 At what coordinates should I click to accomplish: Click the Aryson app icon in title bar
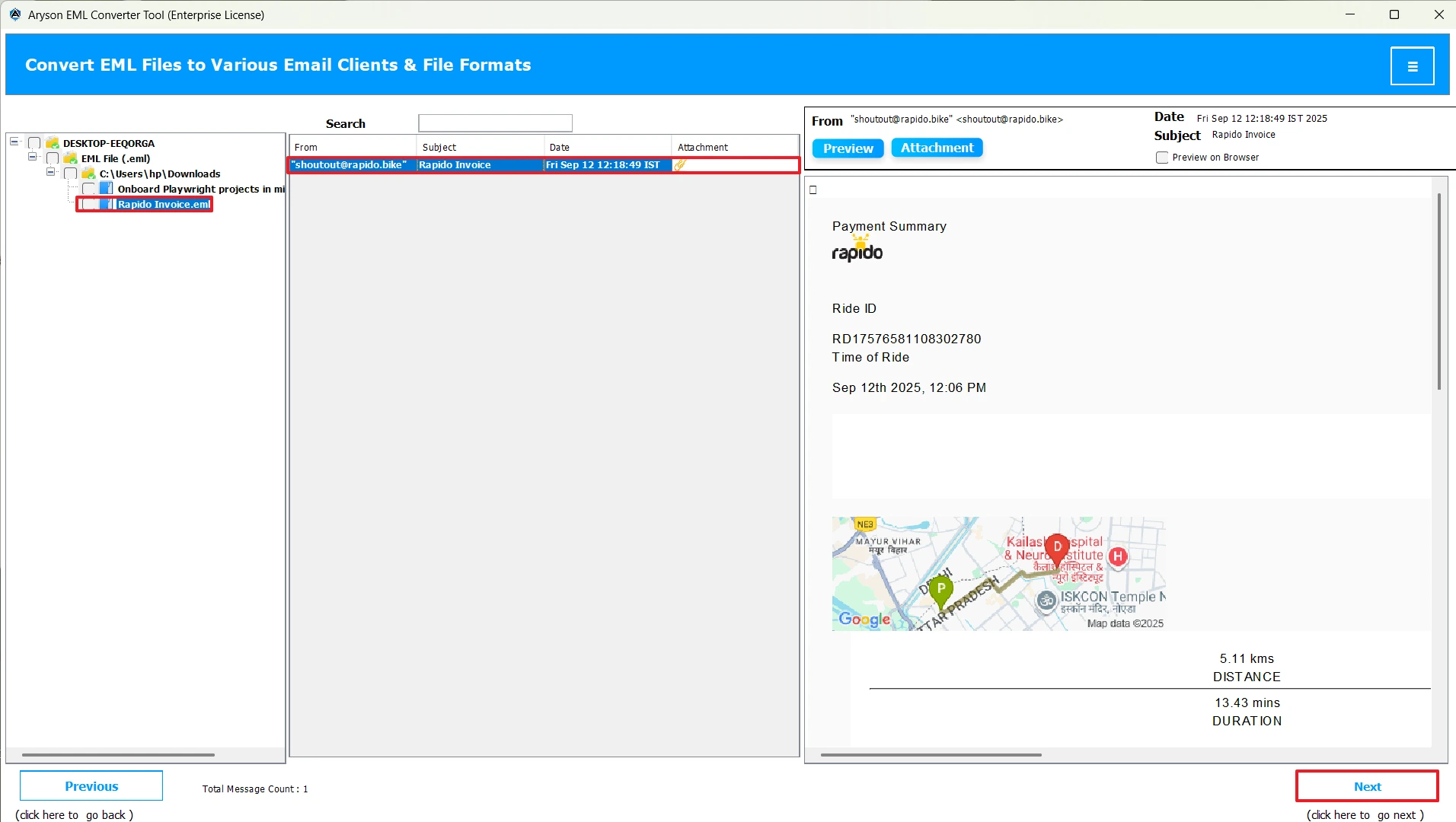[x=14, y=14]
